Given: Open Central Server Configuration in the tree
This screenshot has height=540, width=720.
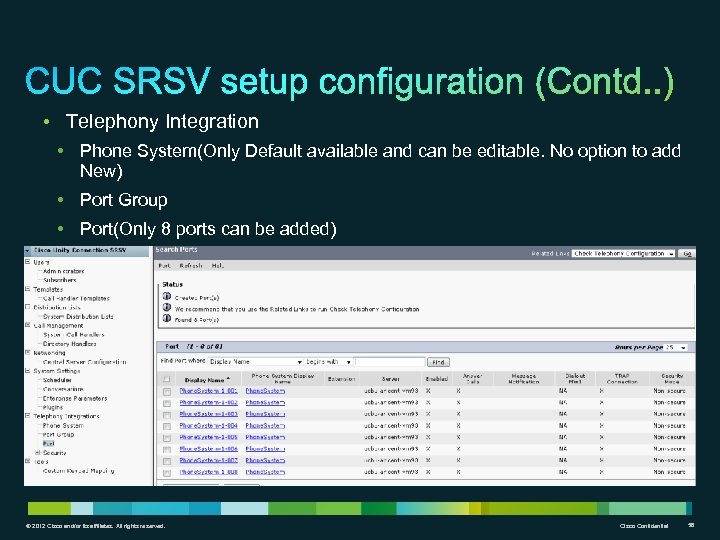Looking at the screenshot, I should (x=84, y=362).
